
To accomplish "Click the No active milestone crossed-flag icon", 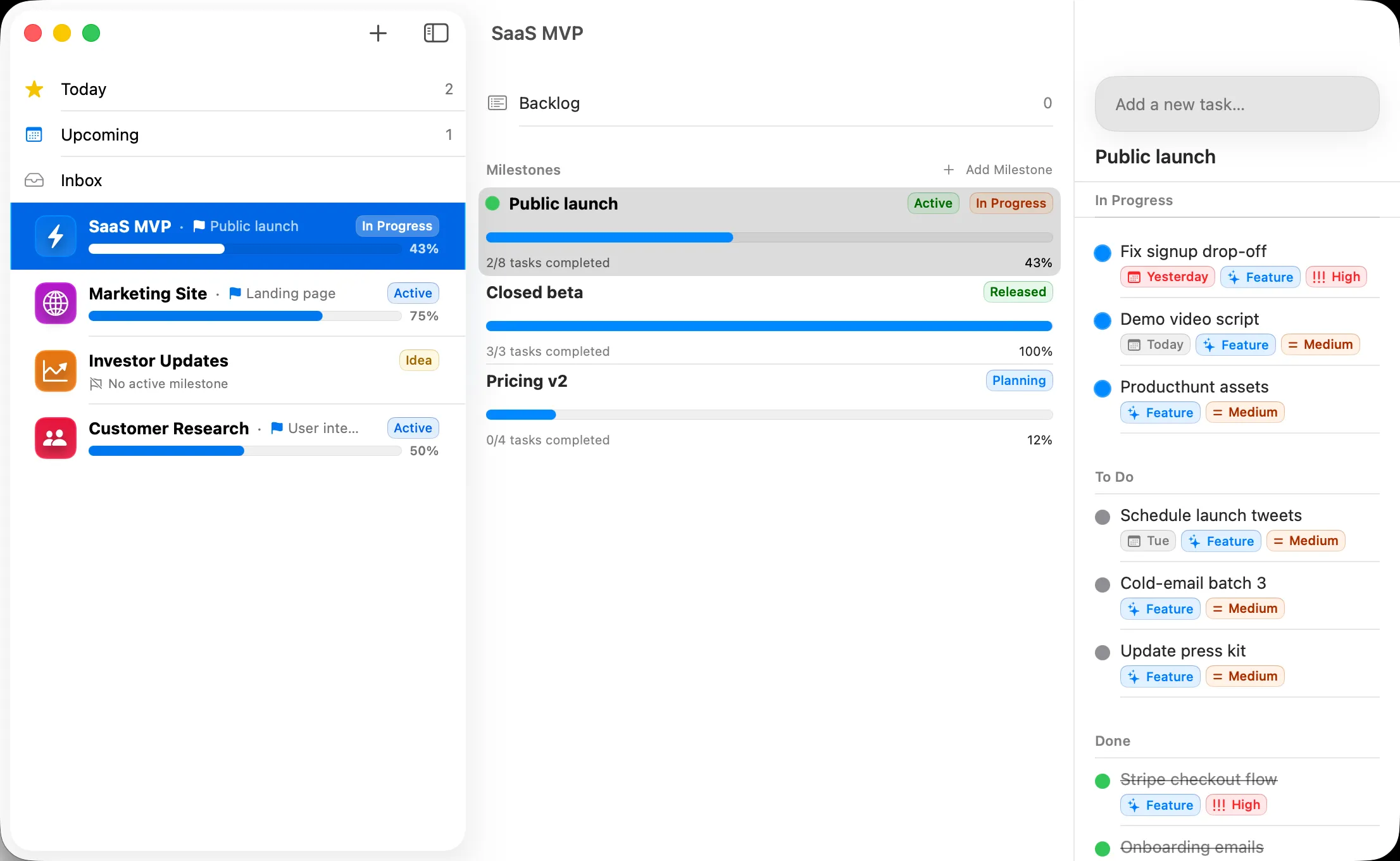I will tap(96, 384).
